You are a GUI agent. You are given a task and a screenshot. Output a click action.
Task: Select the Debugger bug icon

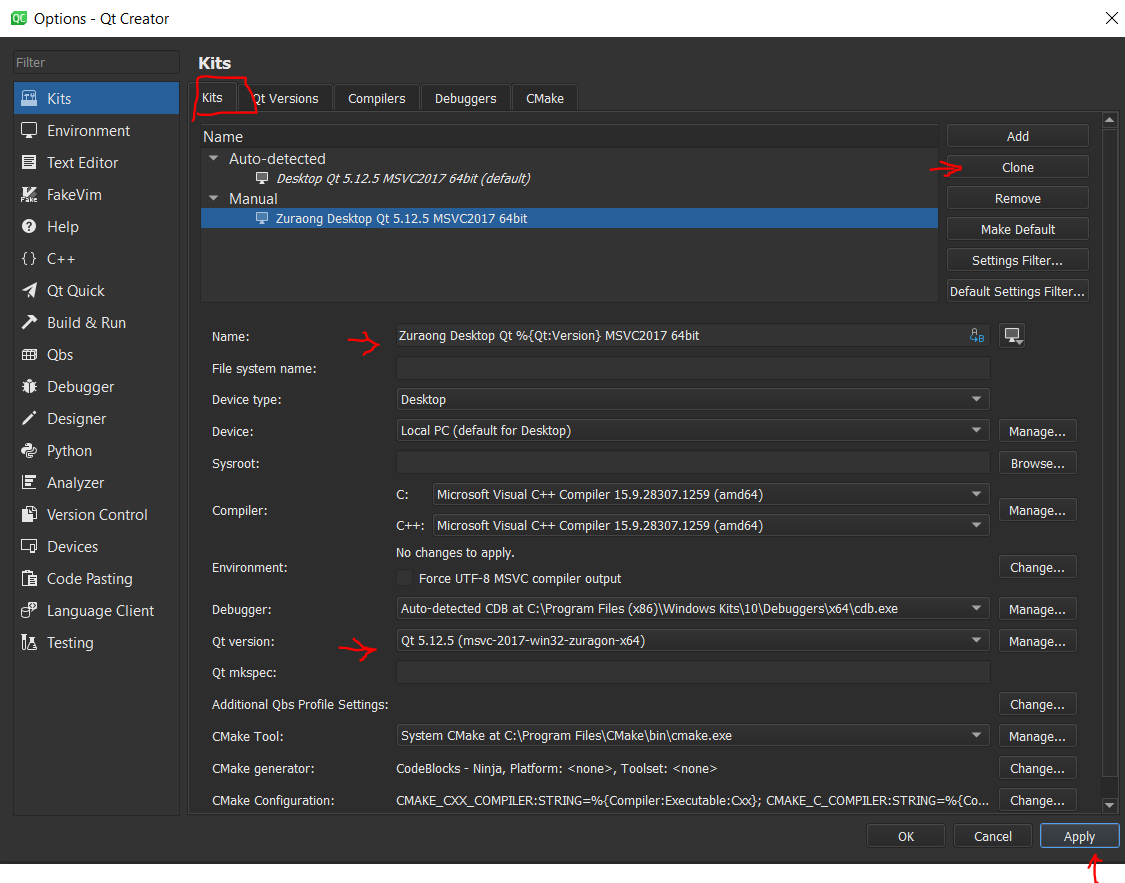click(x=29, y=387)
